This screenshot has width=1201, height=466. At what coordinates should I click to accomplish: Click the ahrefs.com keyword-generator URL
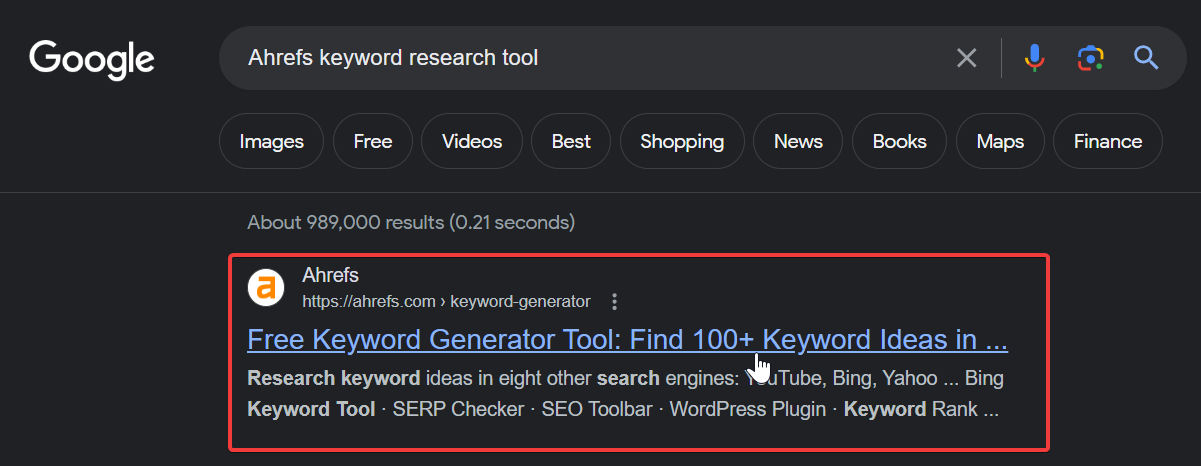446,301
